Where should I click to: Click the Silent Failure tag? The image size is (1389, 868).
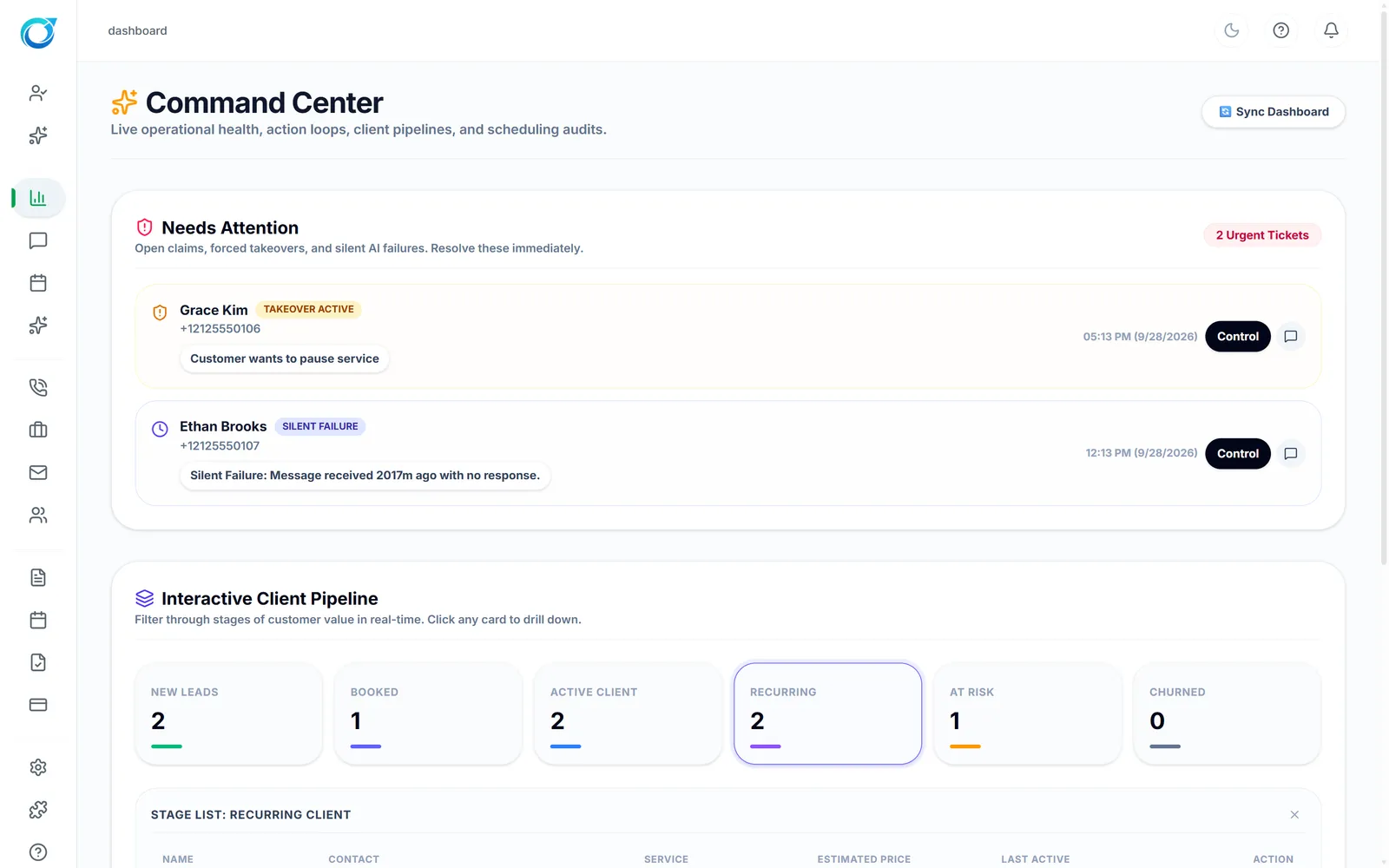click(x=320, y=426)
